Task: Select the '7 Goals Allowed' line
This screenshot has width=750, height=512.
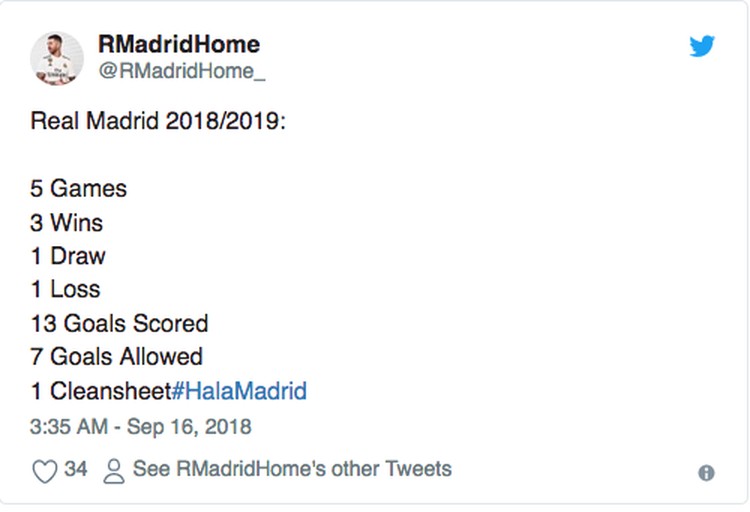Action: click(x=116, y=357)
